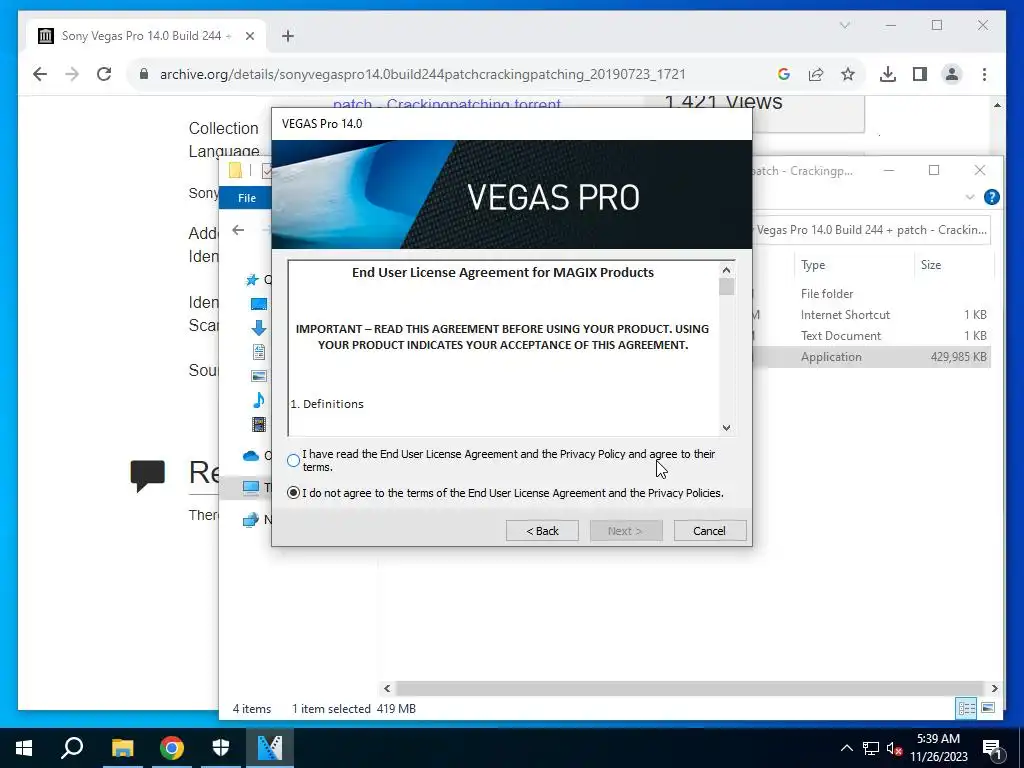Click the share page icon in Chrome

[x=816, y=74]
